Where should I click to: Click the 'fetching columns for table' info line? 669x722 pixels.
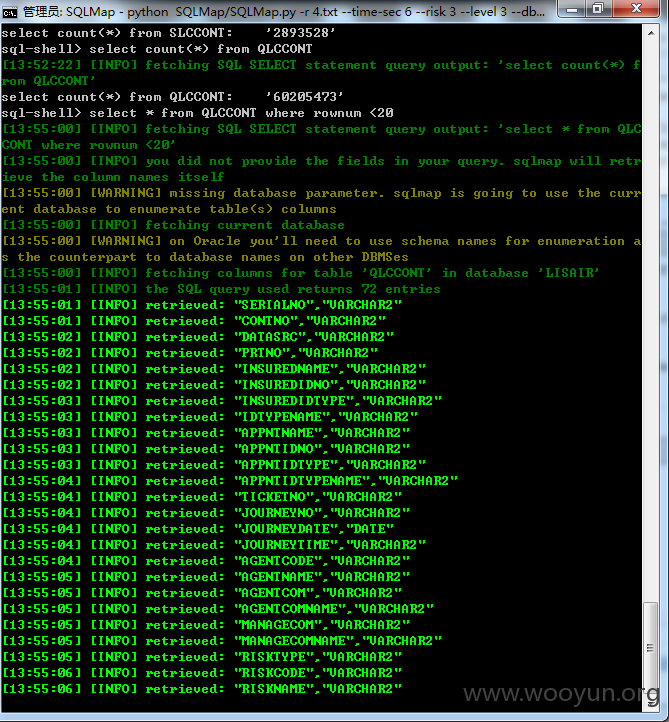301,273
